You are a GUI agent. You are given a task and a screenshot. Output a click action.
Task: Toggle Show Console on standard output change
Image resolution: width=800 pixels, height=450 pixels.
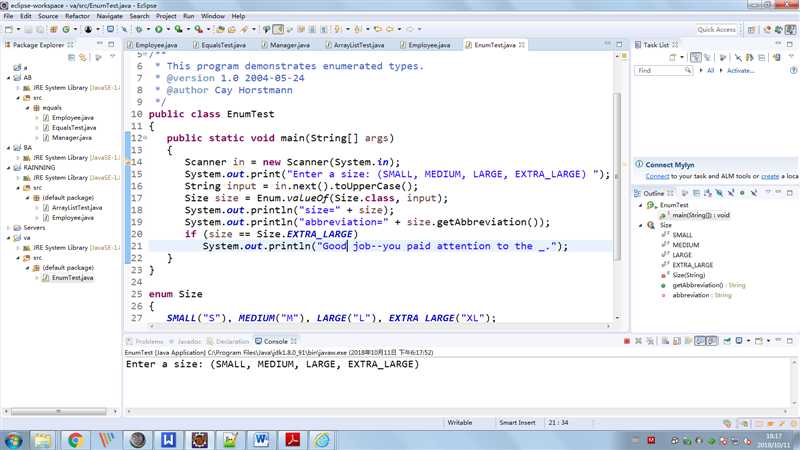click(700, 341)
